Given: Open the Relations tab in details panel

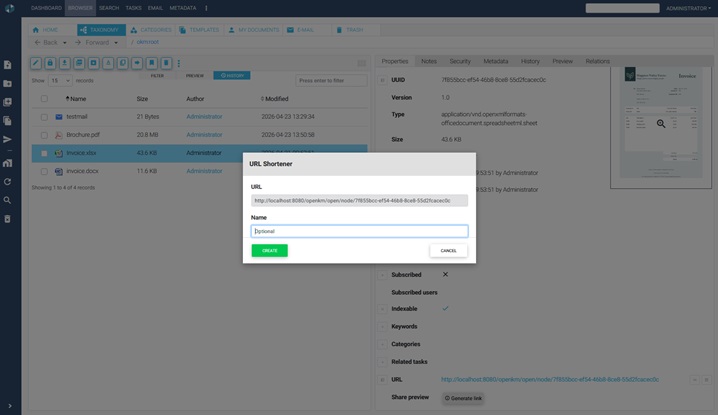Looking at the screenshot, I should (x=597, y=61).
